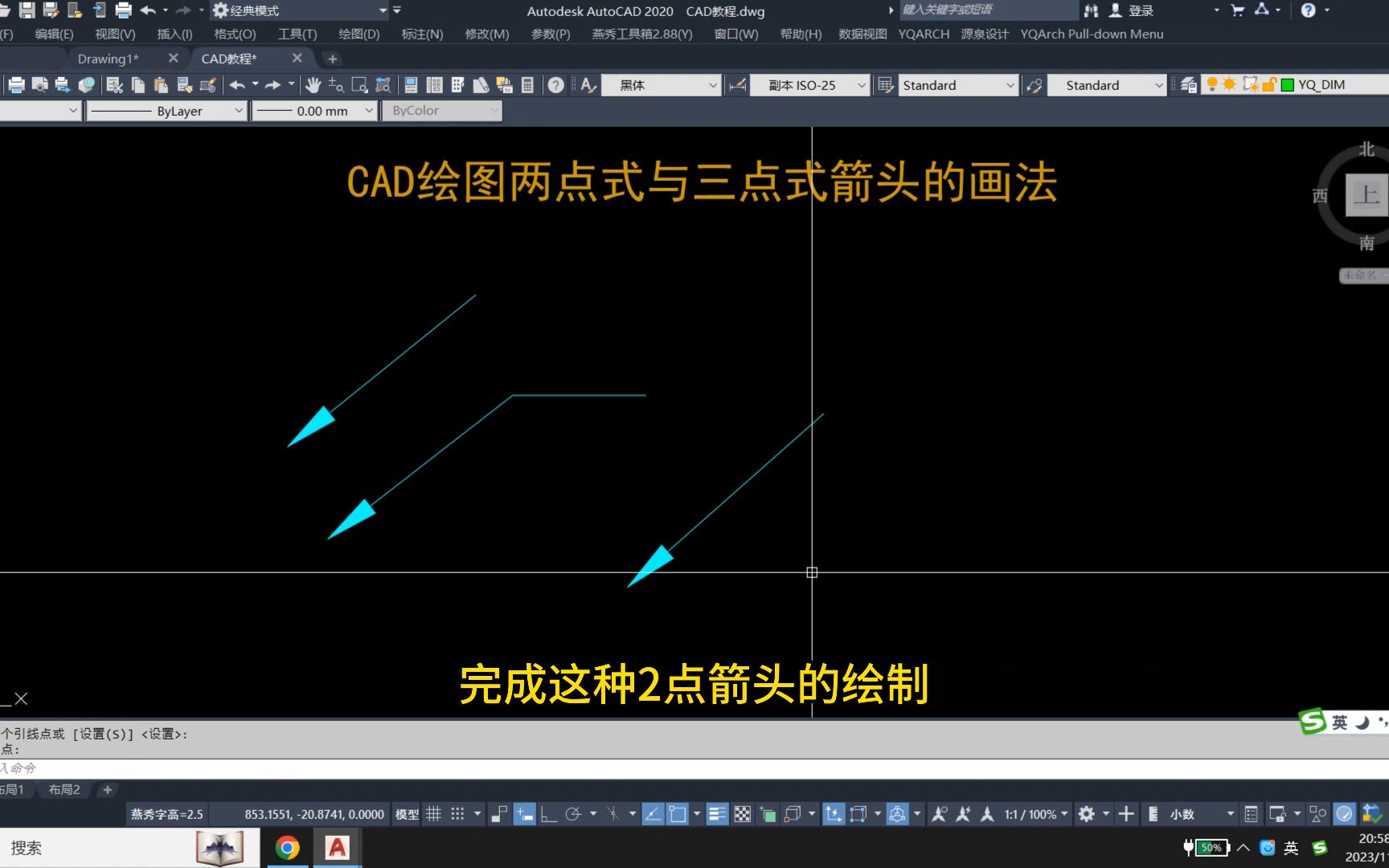The width and height of the screenshot is (1389, 868).
Task: Open the 0.00 mm lineweight dropdown
Action: coord(314,111)
